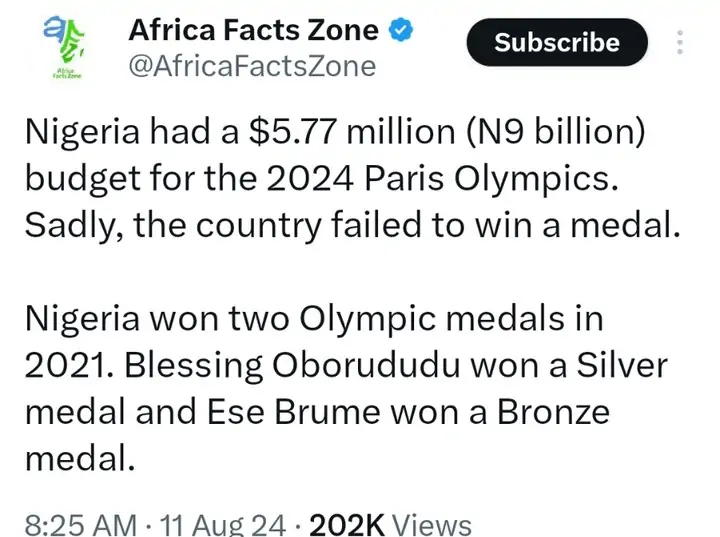This screenshot has width=720, height=537.
Task: Visit the @AfricaFactsZone handle link
Action: (x=252, y=67)
